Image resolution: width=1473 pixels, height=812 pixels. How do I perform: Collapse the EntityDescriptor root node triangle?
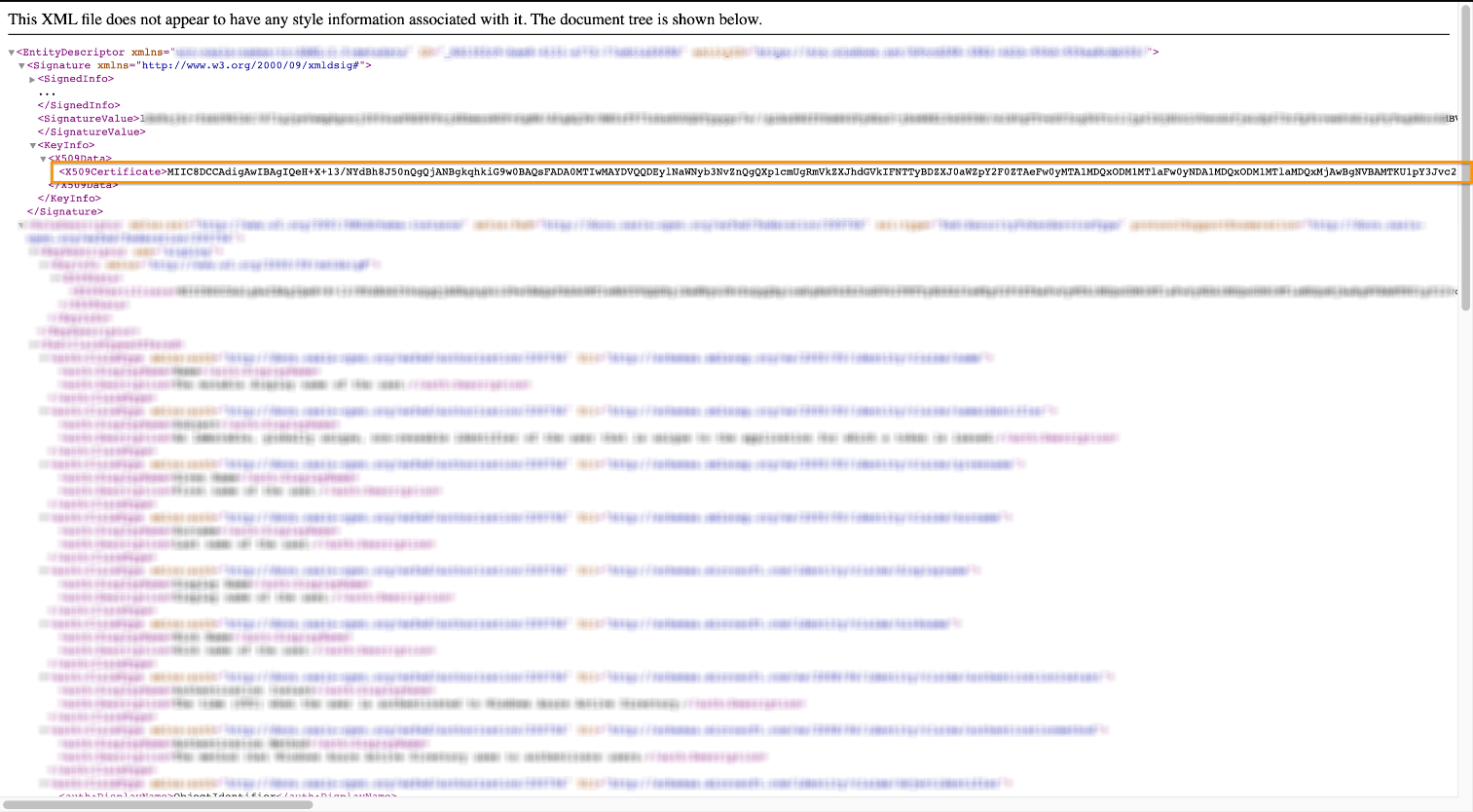tap(12, 53)
